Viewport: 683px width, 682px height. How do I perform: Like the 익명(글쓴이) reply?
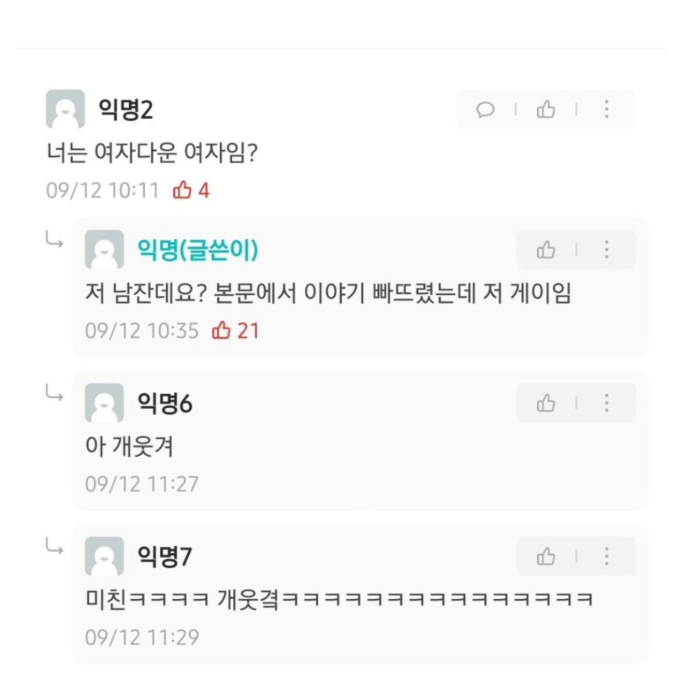pyautogui.click(x=546, y=250)
